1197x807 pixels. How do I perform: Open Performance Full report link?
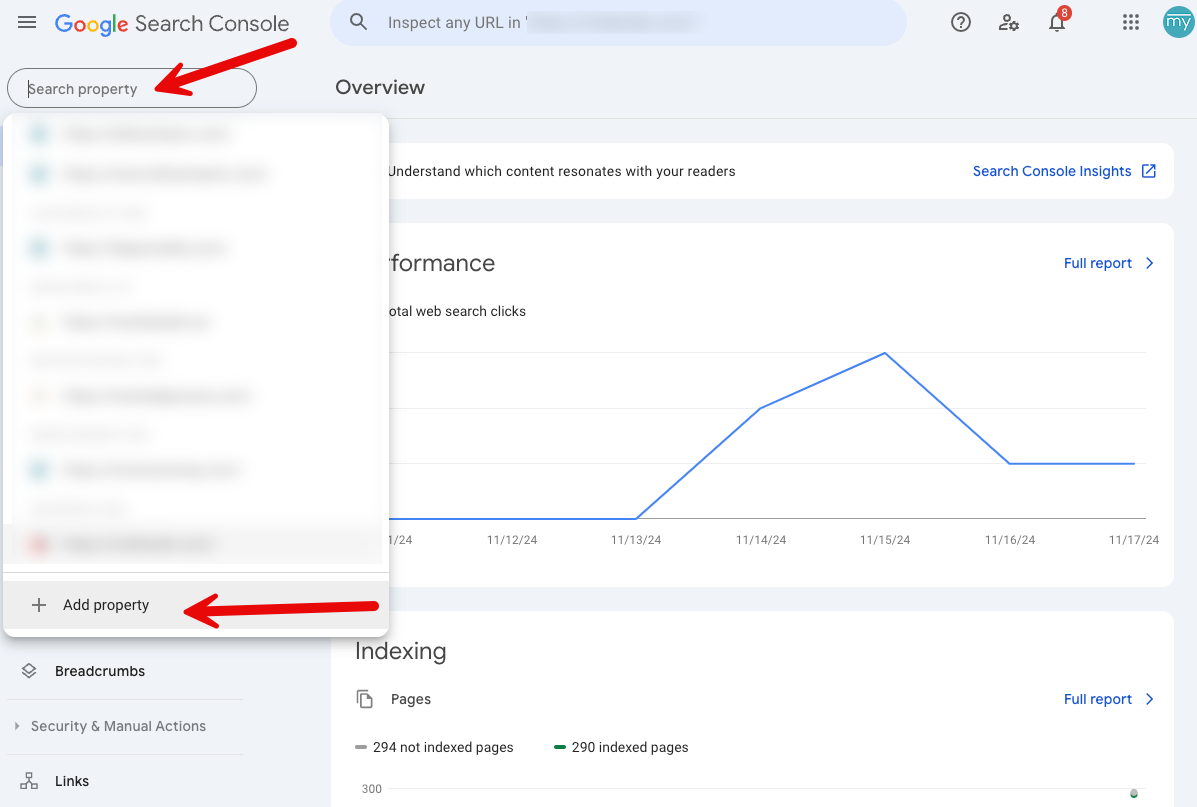(1097, 263)
